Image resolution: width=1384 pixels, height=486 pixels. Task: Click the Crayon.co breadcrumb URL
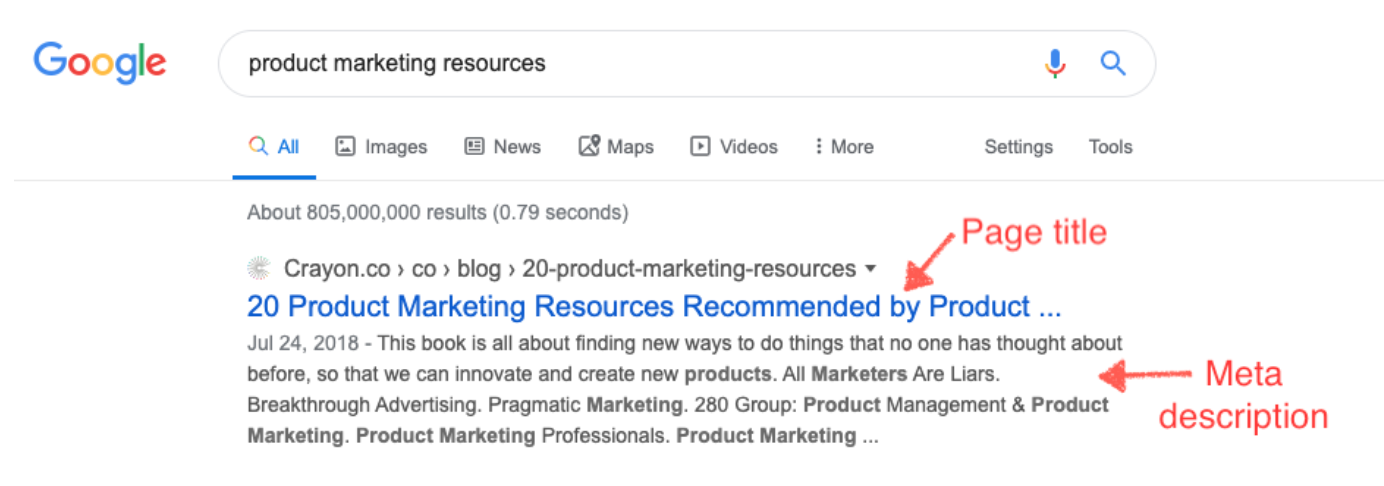pos(570,269)
